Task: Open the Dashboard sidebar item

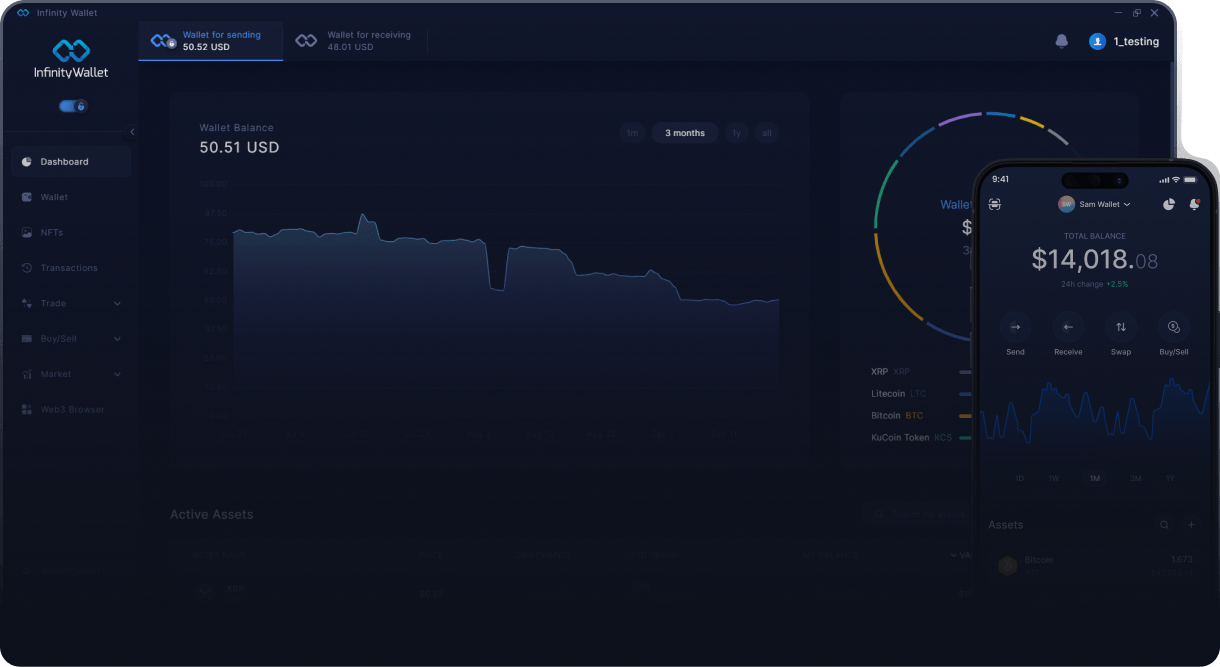Action: click(x=71, y=162)
